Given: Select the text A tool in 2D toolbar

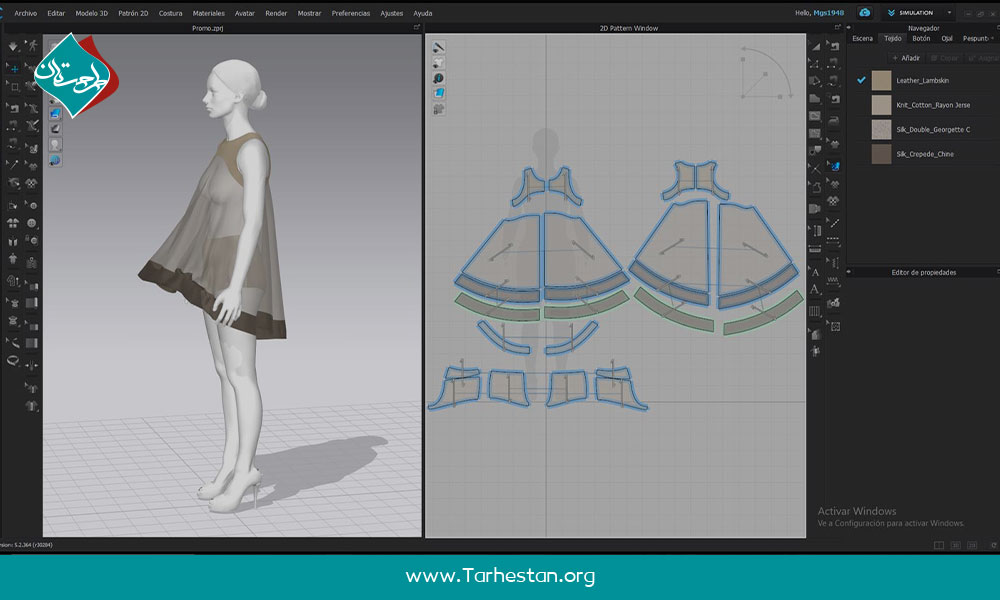Looking at the screenshot, I should point(815,272).
